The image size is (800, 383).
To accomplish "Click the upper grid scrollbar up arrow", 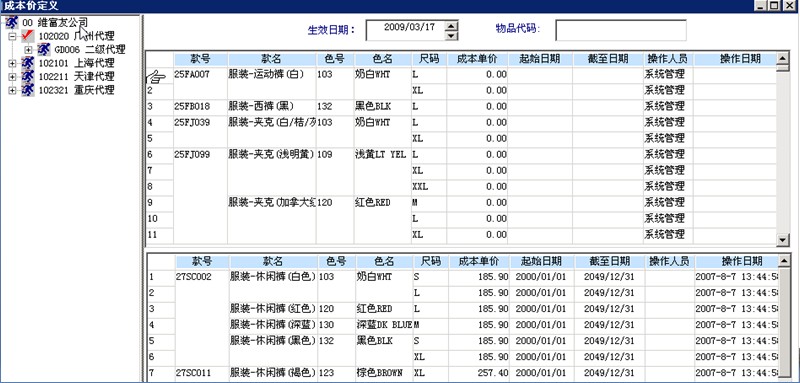I will 782,59.
